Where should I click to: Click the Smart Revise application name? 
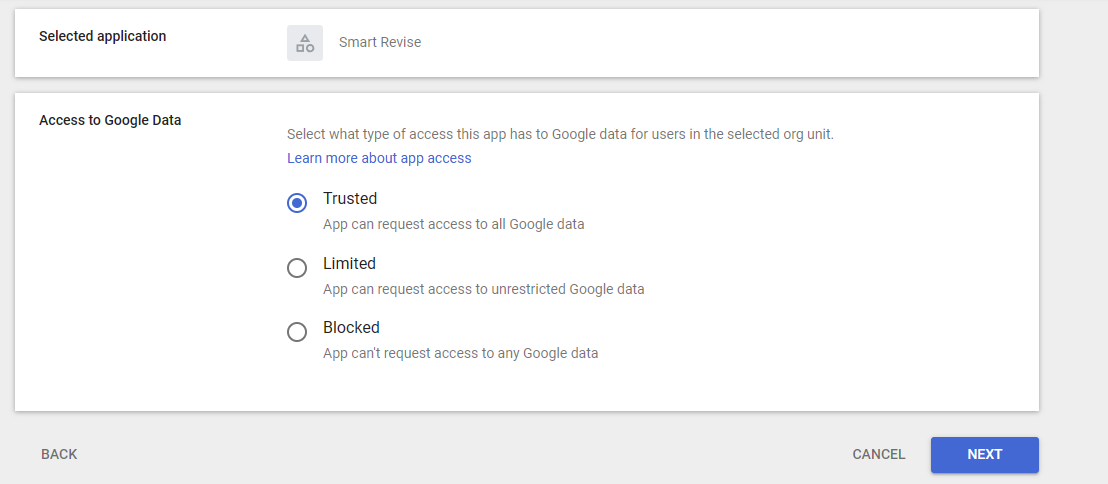click(379, 42)
